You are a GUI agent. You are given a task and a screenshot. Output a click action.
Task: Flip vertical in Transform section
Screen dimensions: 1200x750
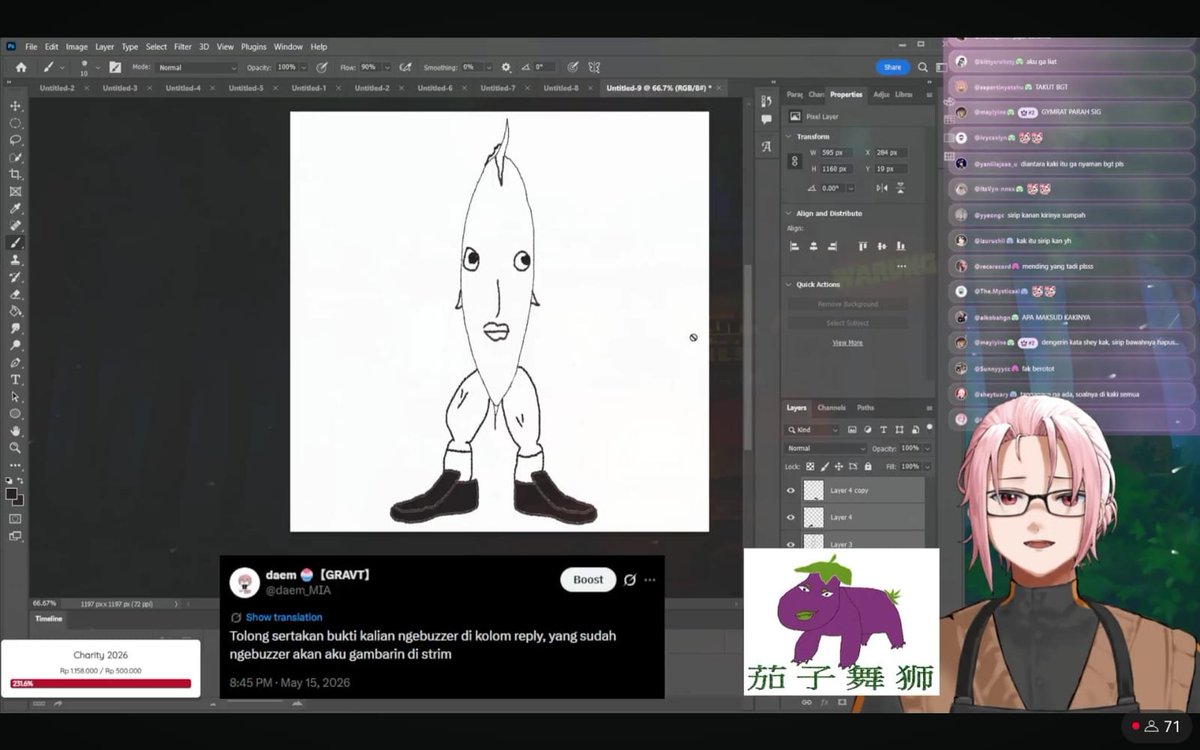[x=903, y=188]
